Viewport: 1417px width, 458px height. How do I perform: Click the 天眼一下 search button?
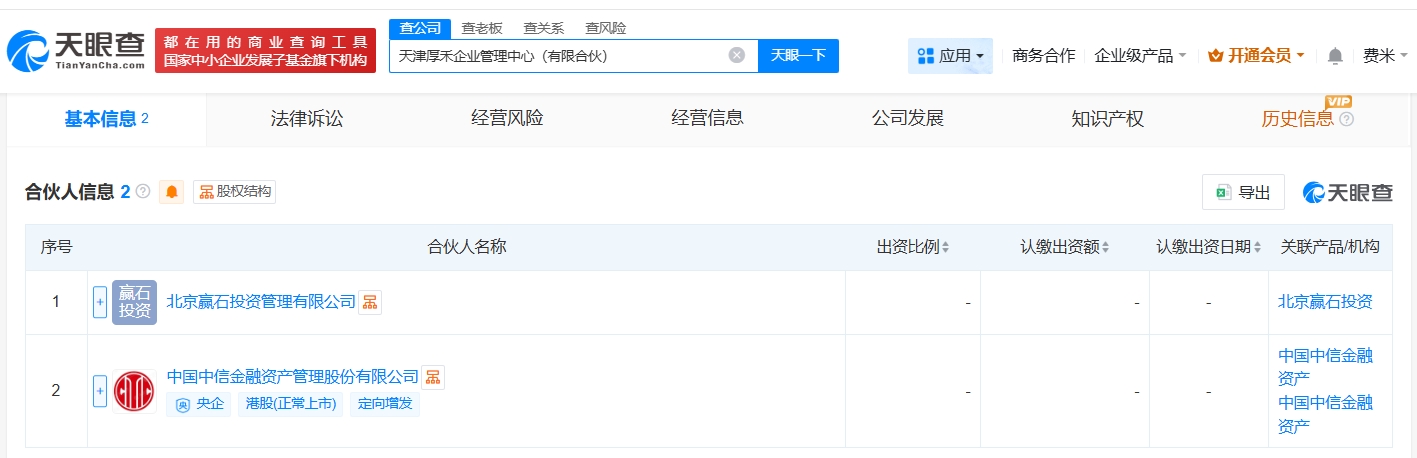[798, 56]
